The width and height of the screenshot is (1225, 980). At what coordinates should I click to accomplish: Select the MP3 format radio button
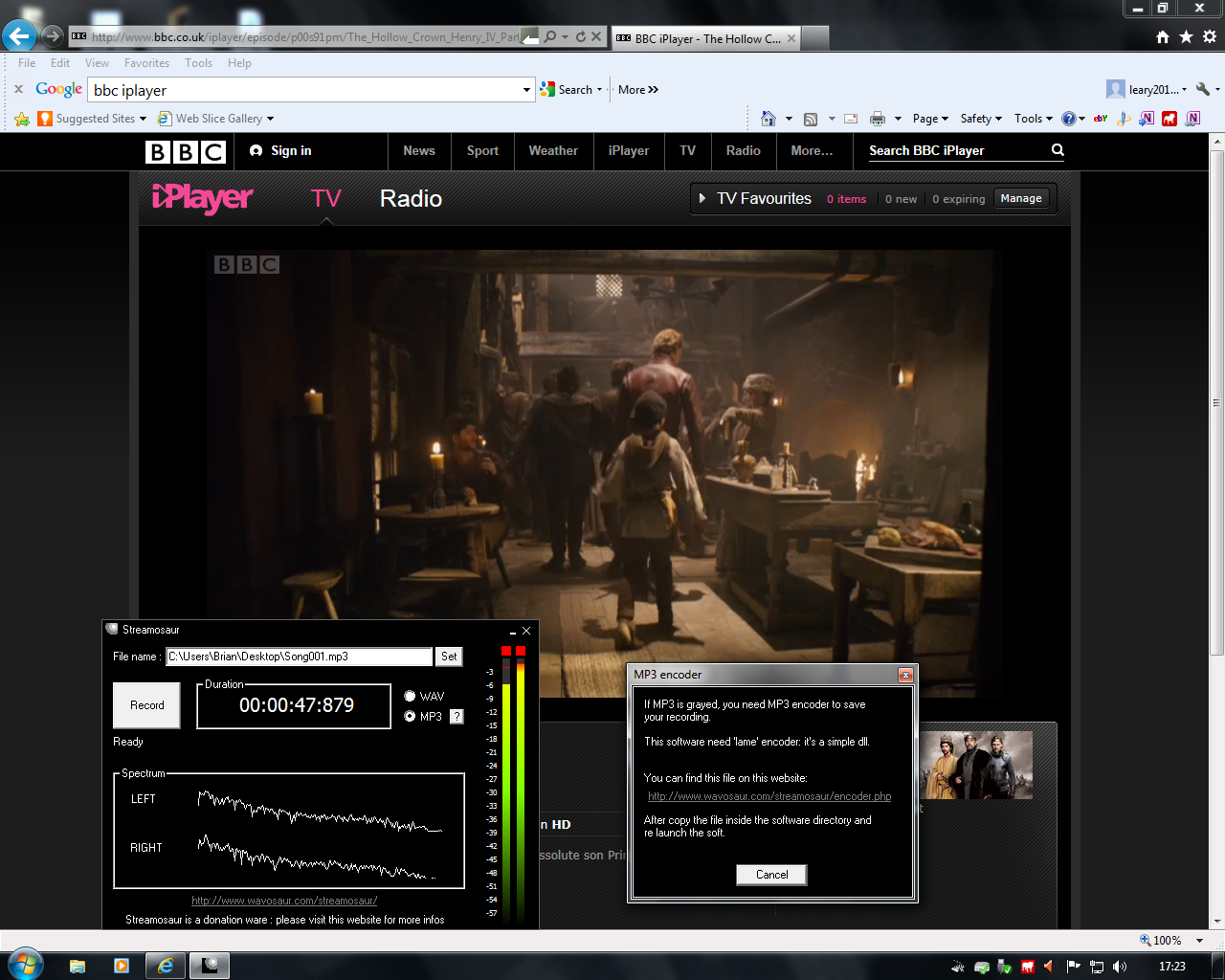click(410, 717)
